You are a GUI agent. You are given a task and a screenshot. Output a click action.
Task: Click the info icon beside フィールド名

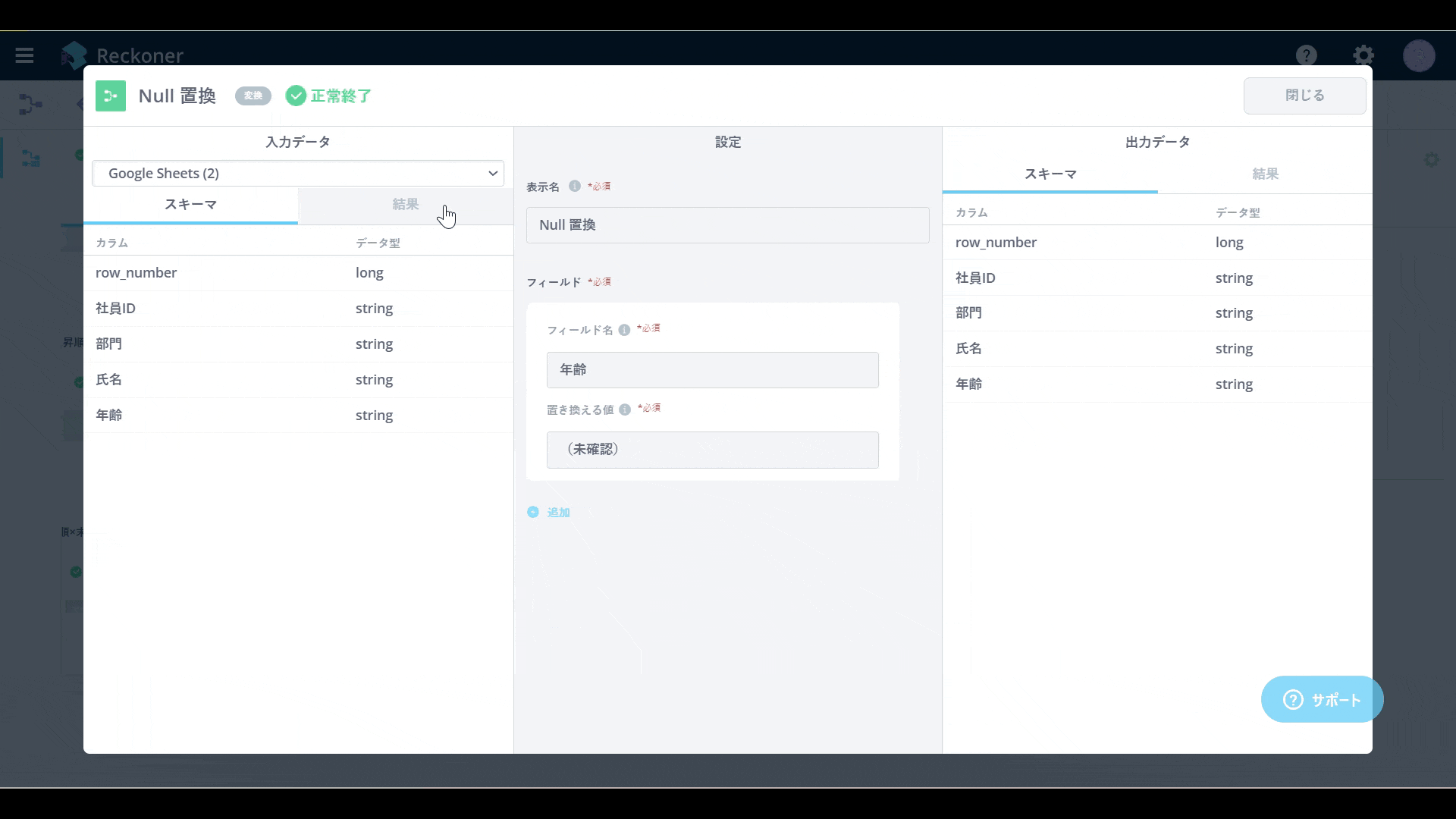[x=624, y=330]
